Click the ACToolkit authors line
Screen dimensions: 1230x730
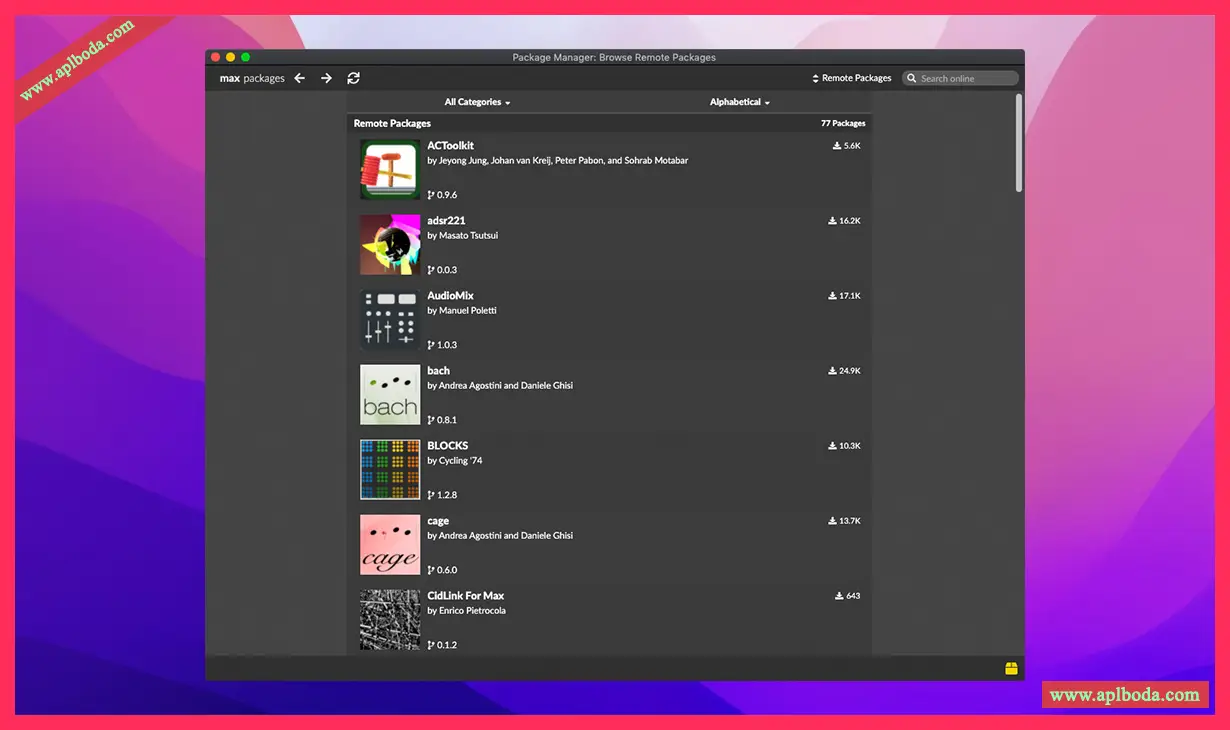point(557,161)
